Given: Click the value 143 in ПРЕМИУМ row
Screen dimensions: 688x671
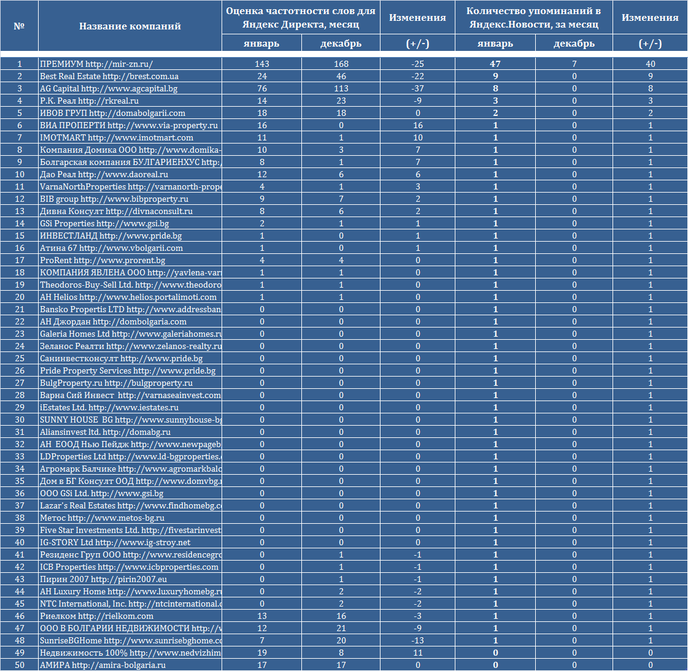Looking at the screenshot, I should (x=262, y=64).
